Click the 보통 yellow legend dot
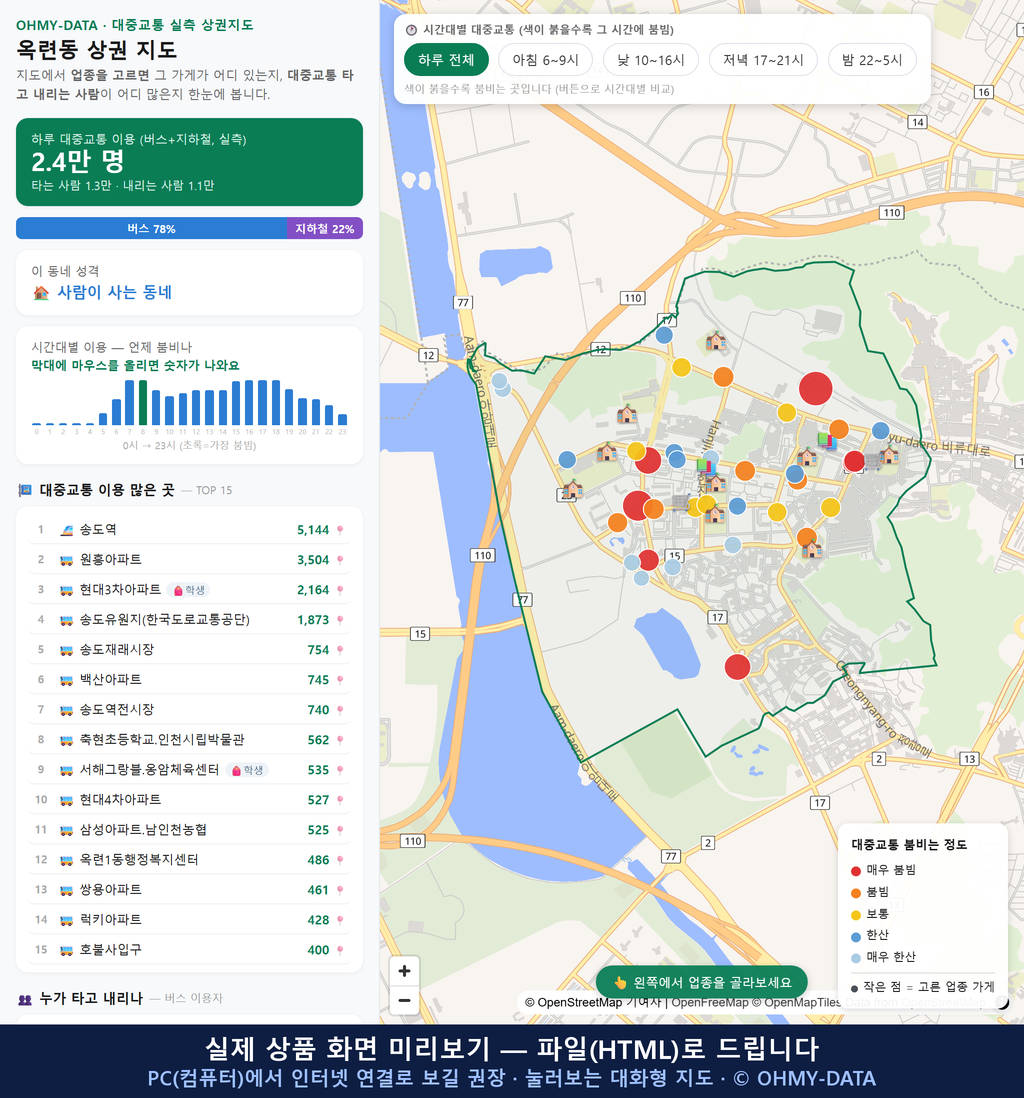1024x1098 pixels. [x=855, y=915]
